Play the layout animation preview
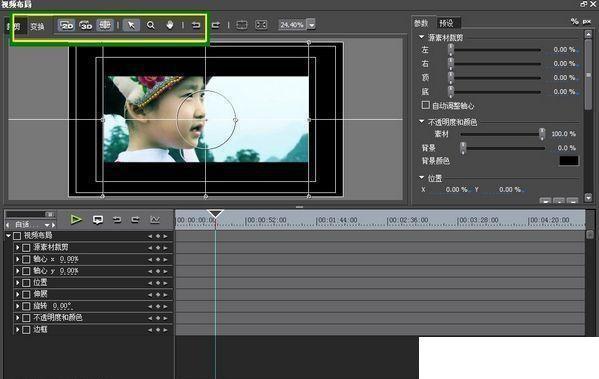Screen dimensions: 599x379 click(76, 219)
